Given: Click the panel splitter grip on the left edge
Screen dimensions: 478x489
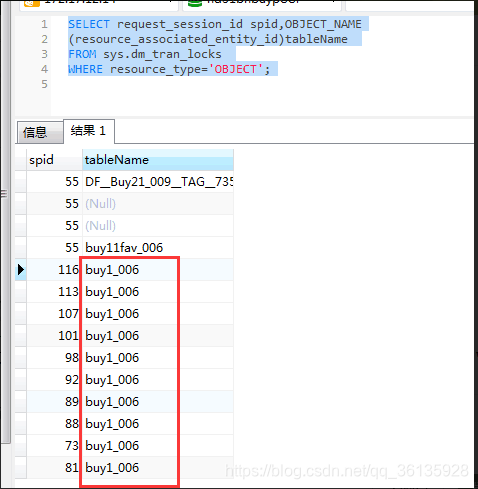Looking at the screenshot, I should pyautogui.click(x=4, y=193).
